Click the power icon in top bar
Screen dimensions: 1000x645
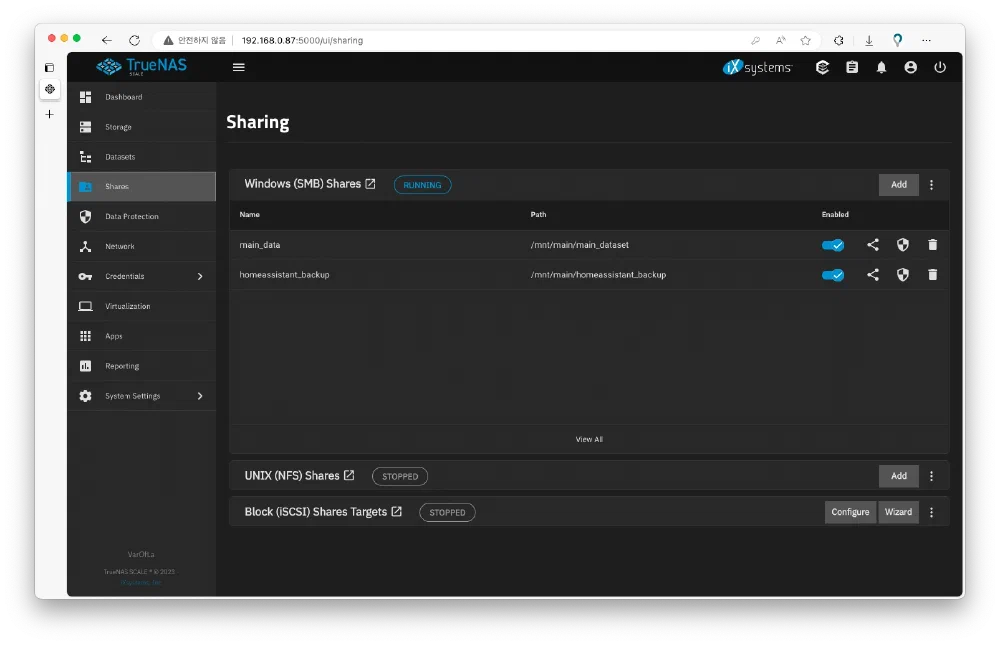[x=939, y=68]
